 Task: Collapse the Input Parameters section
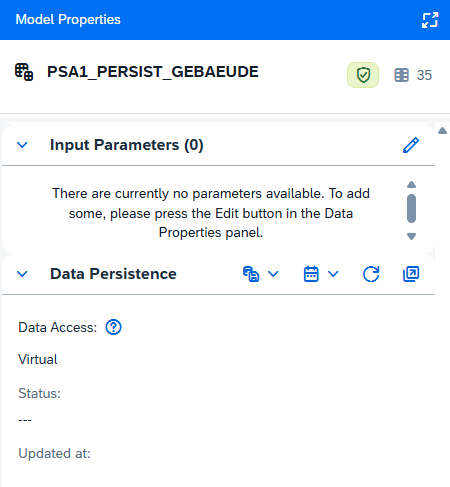click(x=22, y=145)
